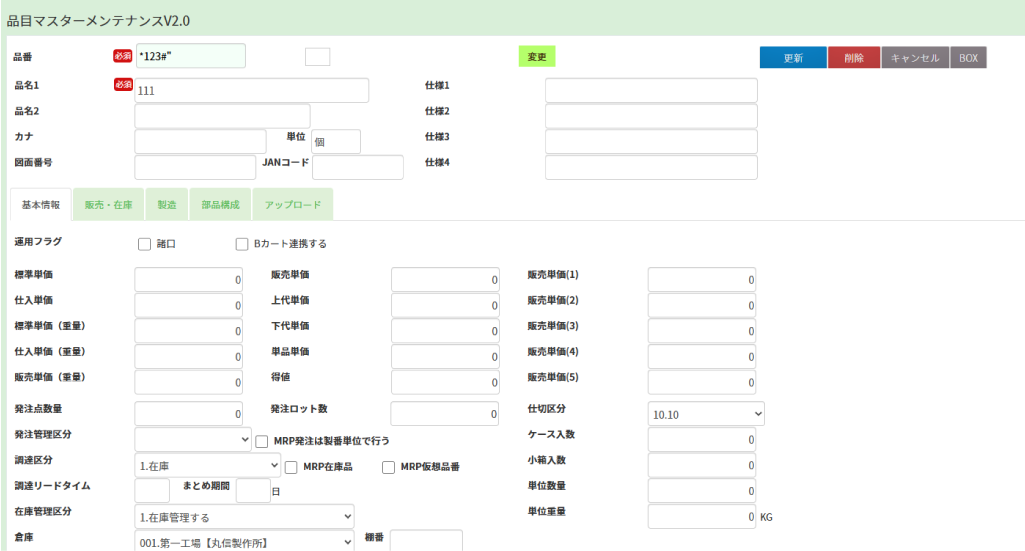The height and width of the screenshot is (551, 1025).
Task: Click the 品名1 input field containing 111
Action: pos(251,90)
